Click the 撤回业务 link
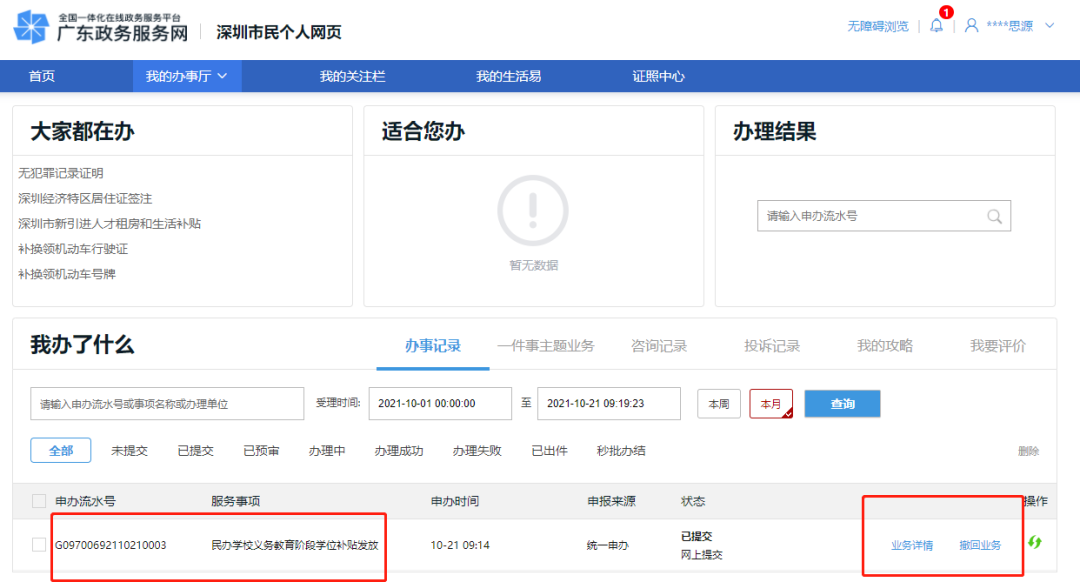 [980, 545]
